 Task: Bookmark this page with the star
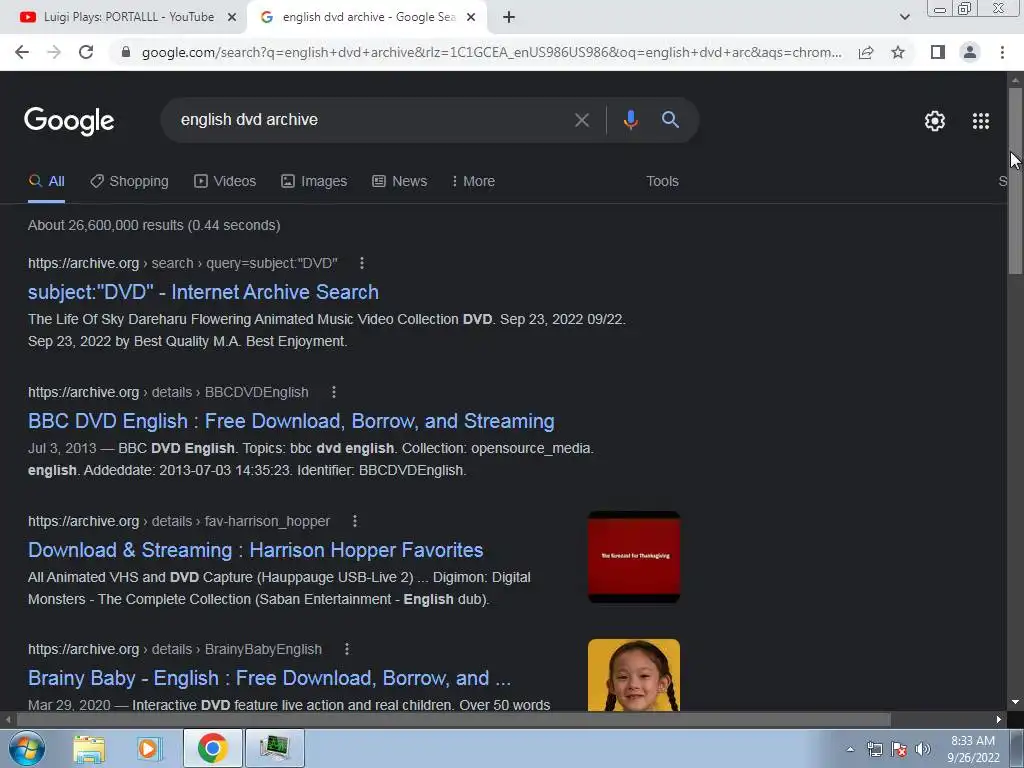click(x=898, y=52)
